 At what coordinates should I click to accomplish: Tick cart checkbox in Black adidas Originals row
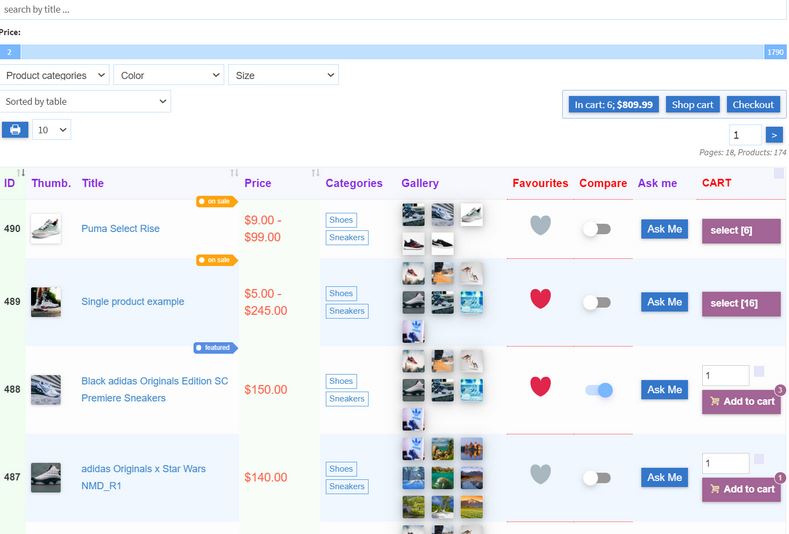(x=759, y=371)
